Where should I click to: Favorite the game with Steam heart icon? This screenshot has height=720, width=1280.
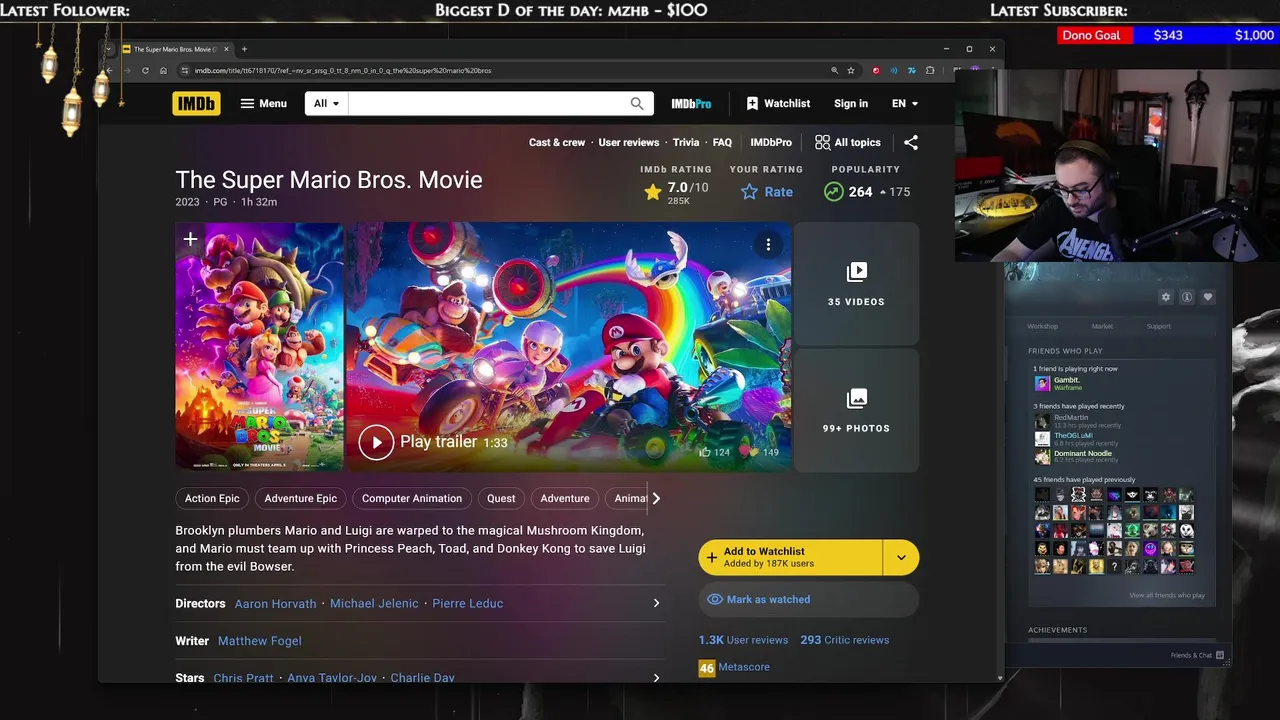click(x=1208, y=297)
